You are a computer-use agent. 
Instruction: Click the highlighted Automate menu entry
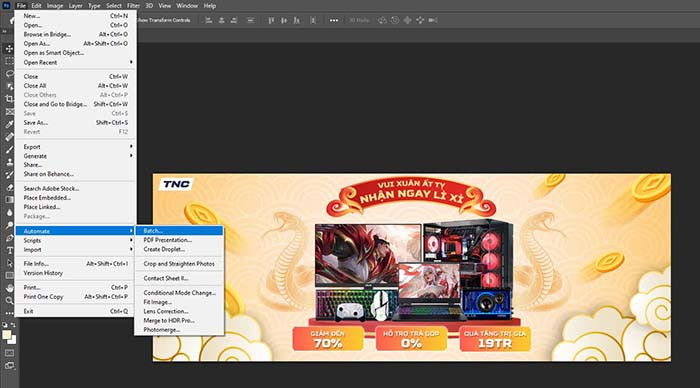[x=75, y=231]
